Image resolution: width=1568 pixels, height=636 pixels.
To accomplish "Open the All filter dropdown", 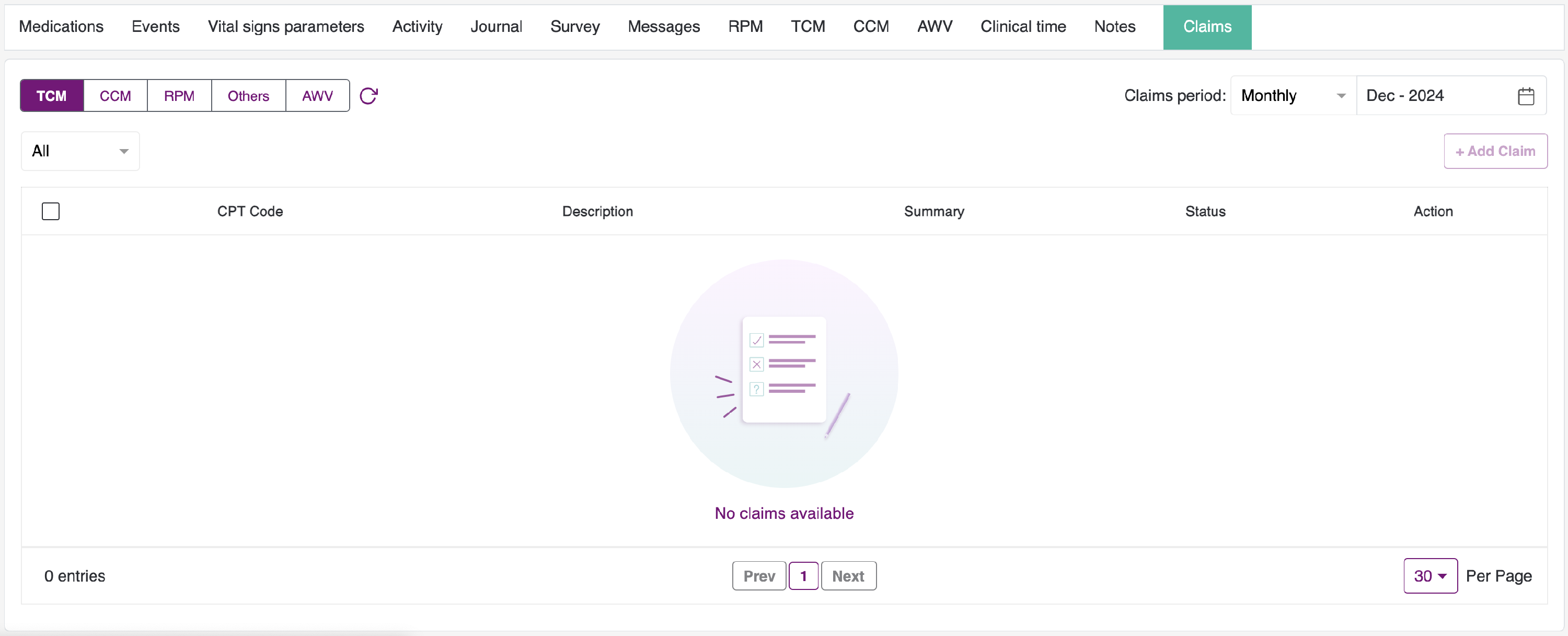I will 80,151.
